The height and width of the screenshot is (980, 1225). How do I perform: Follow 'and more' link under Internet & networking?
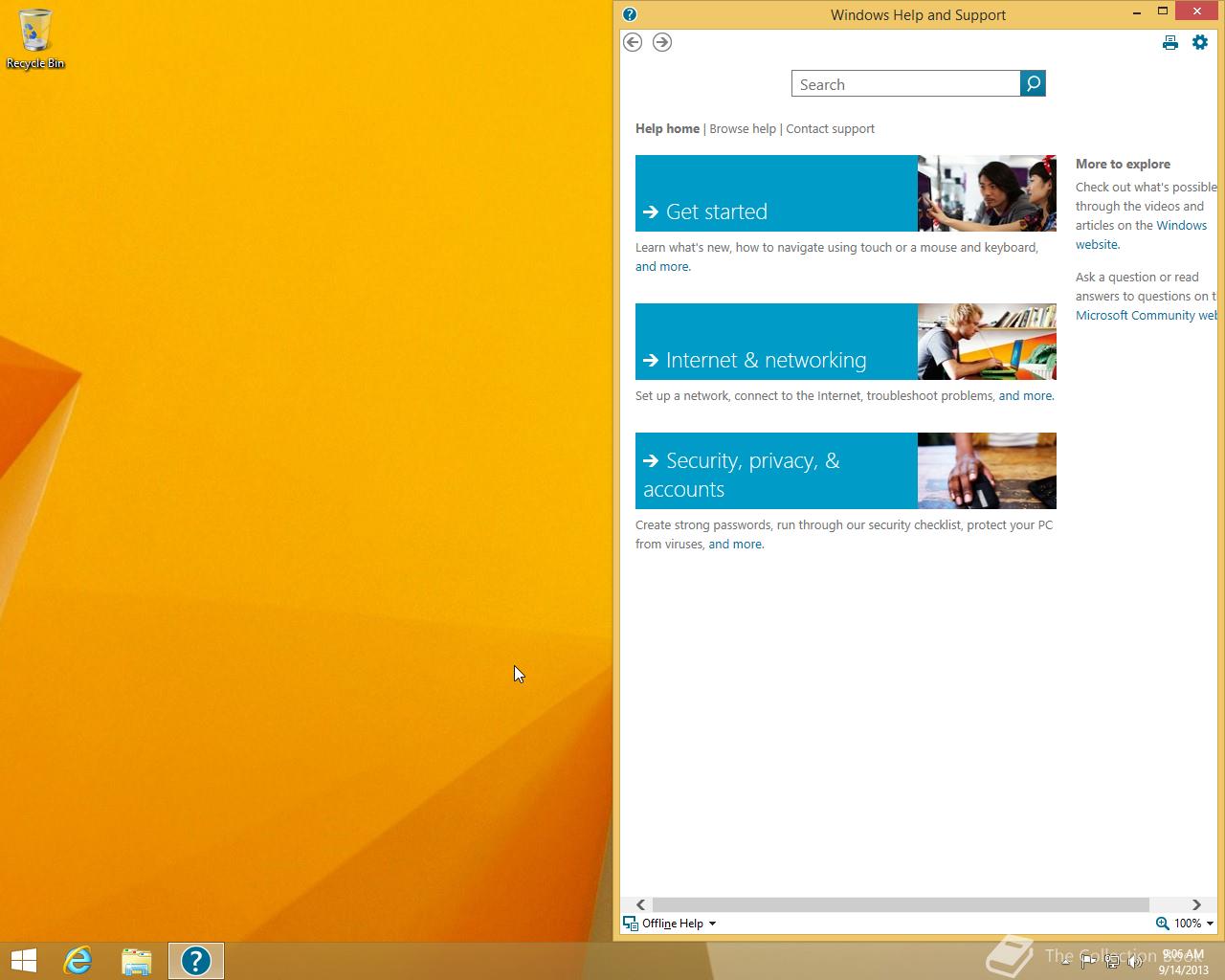(1025, 396)
